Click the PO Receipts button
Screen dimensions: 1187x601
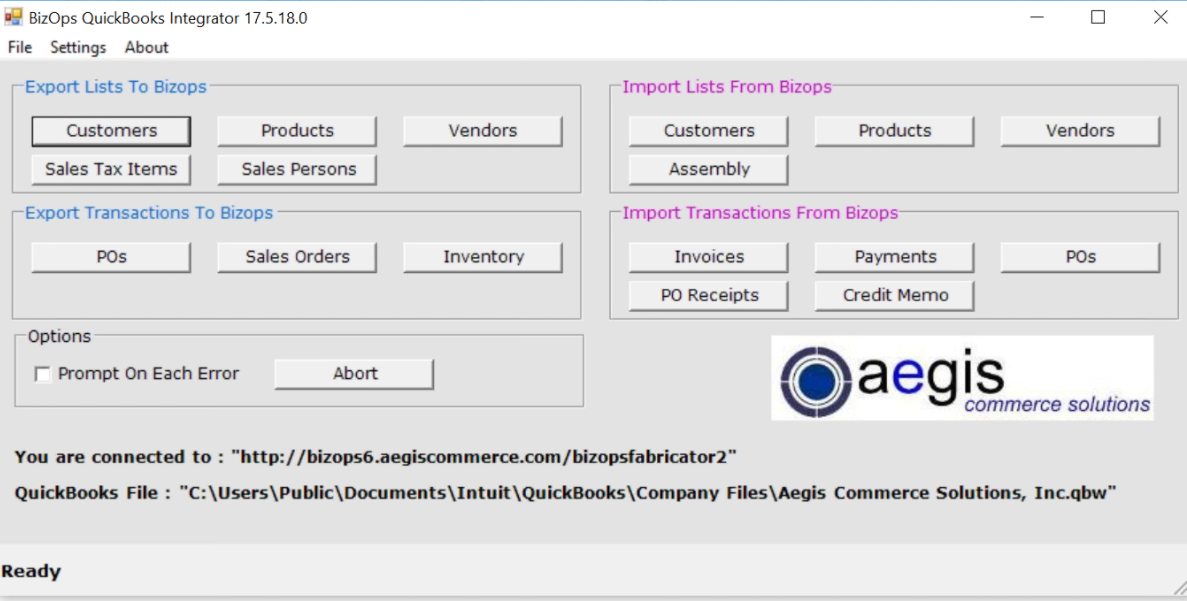click(x=708, y=295)
